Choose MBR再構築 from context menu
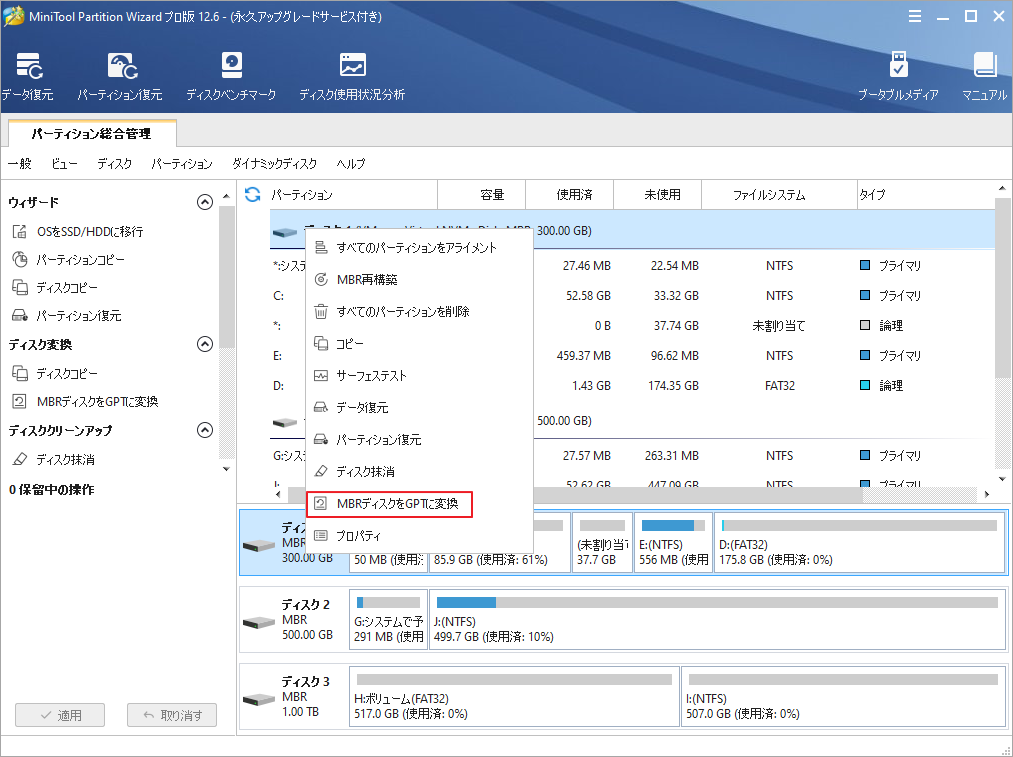The height and width of the screenshot is (757, 1013). pos(419,280)
